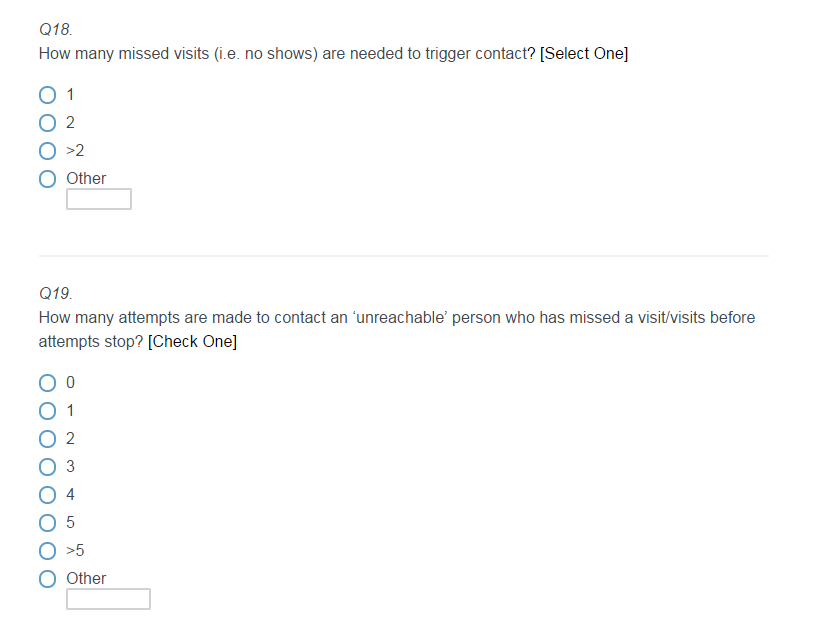Select 'Other' radio button for Q18
827x622 pixels.
point(48,179)
